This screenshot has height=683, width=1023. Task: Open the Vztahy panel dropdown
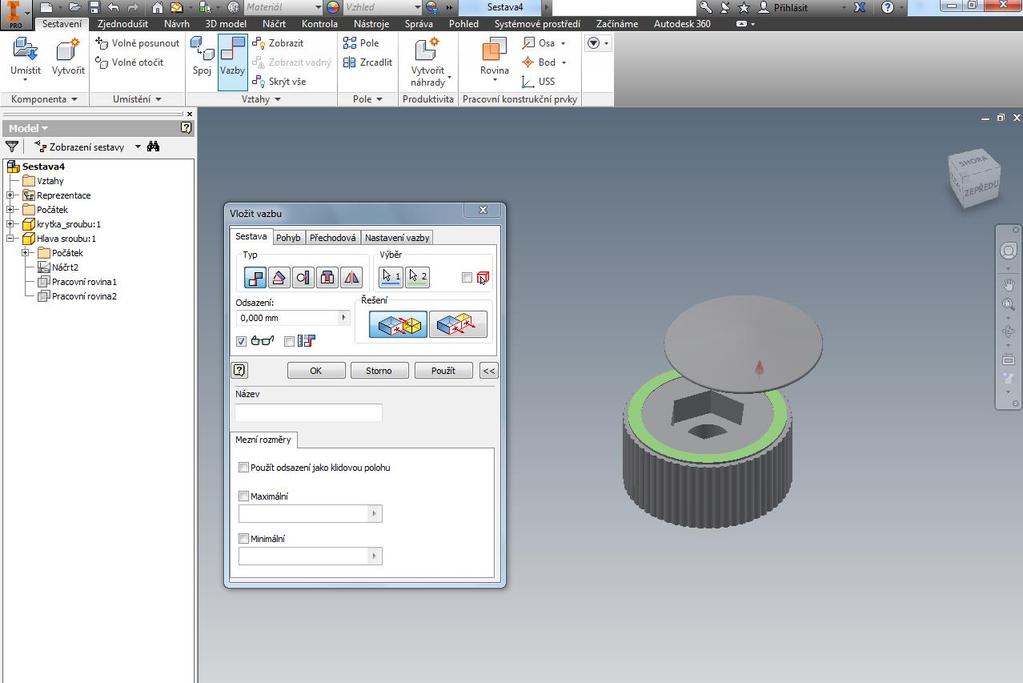coord(261,99)
